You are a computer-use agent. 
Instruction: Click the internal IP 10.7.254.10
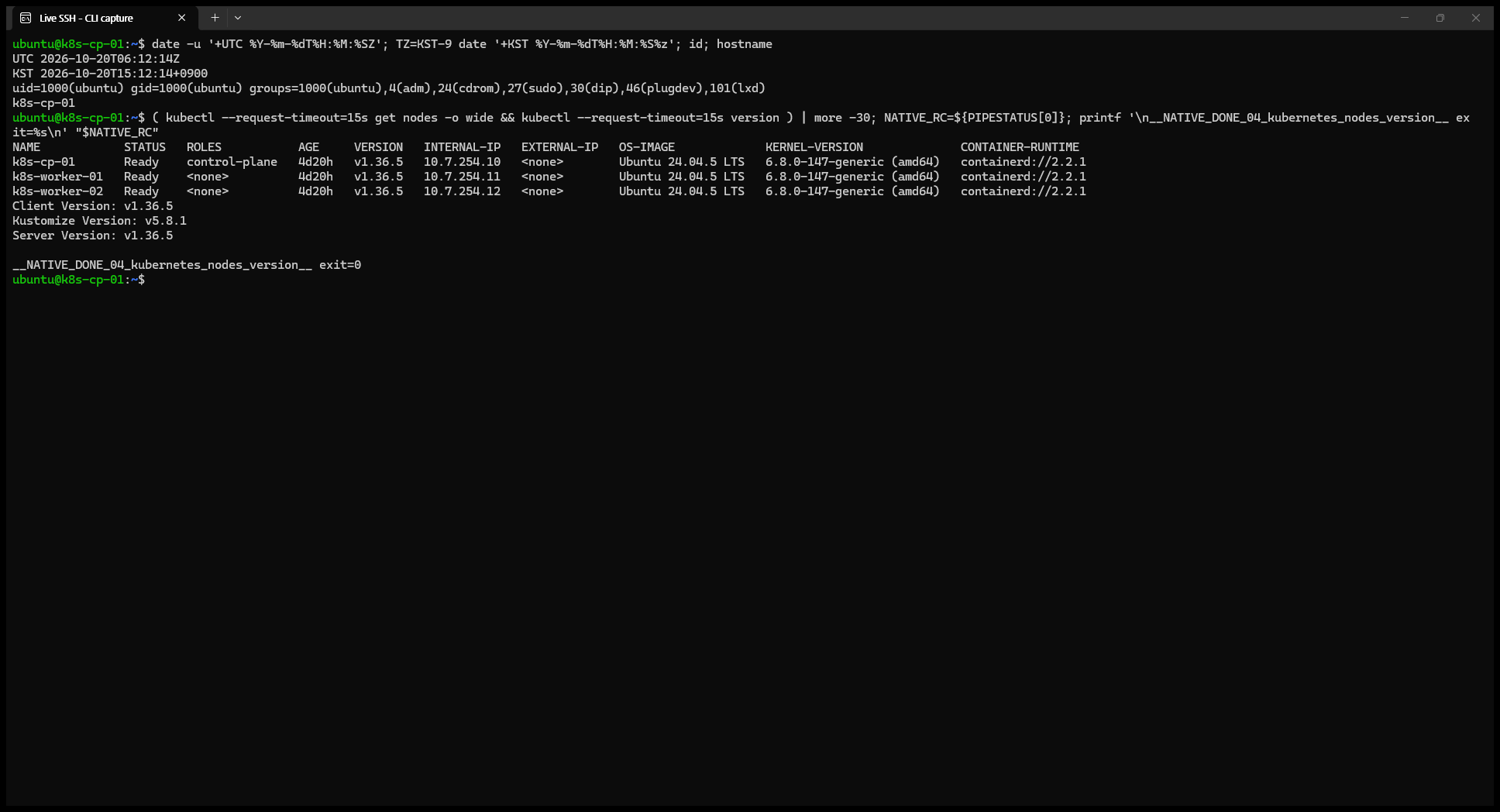462,162
